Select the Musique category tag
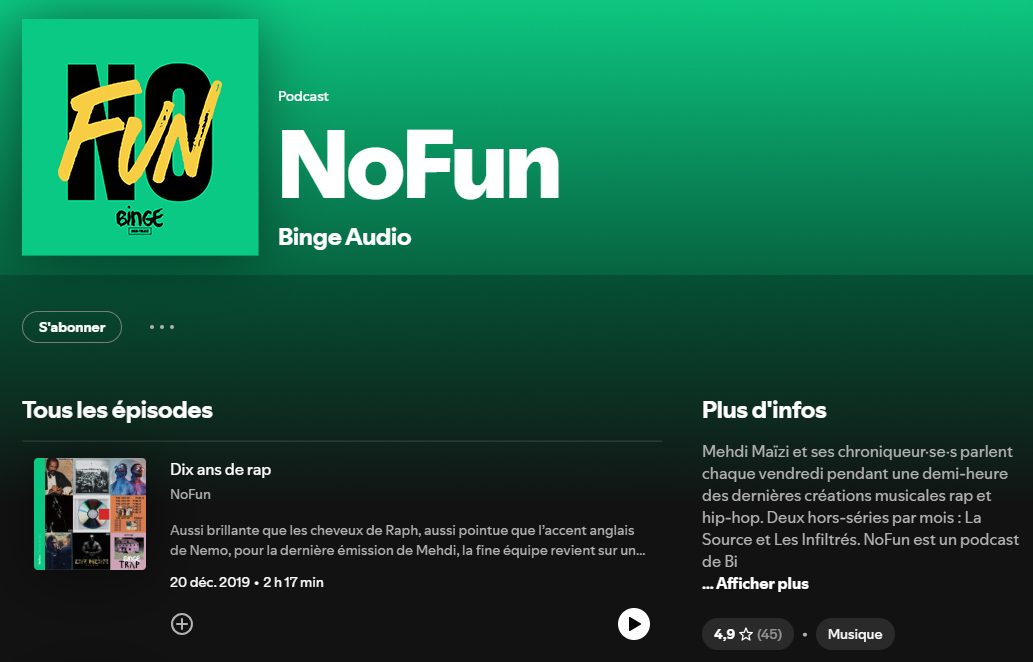The image size is (1033, 662). [x=855, y=634]
